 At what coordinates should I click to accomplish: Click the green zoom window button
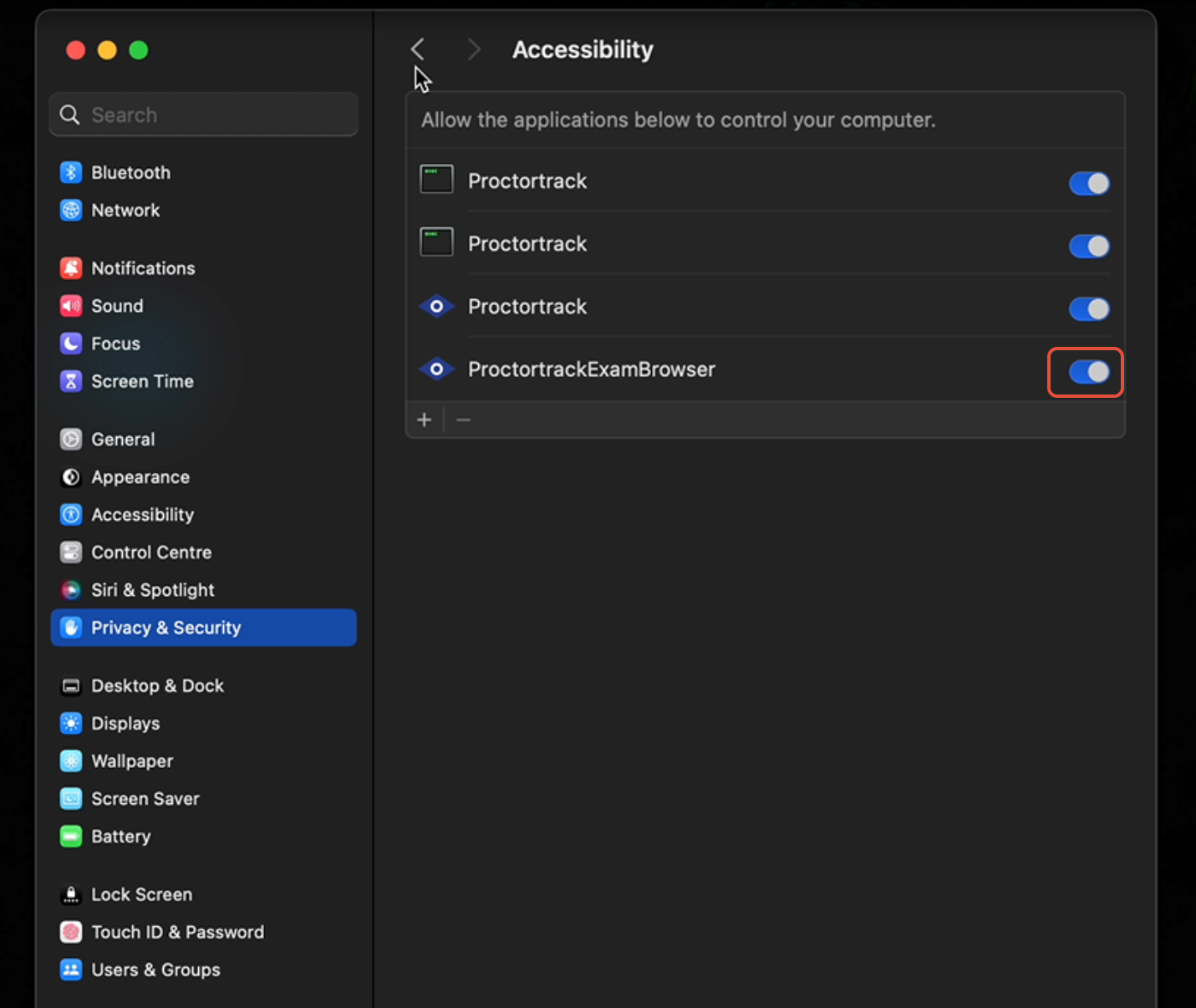coord(139,50)
